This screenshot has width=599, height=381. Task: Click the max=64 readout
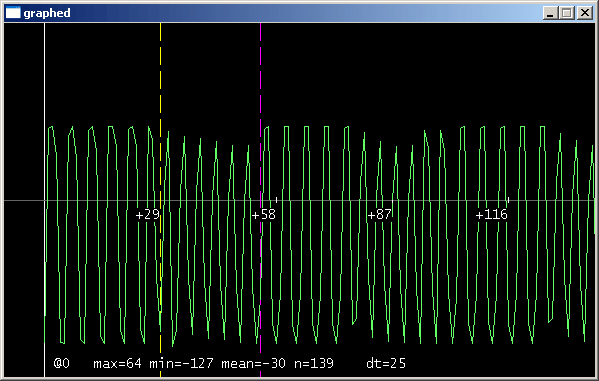(x=117, y=363)
